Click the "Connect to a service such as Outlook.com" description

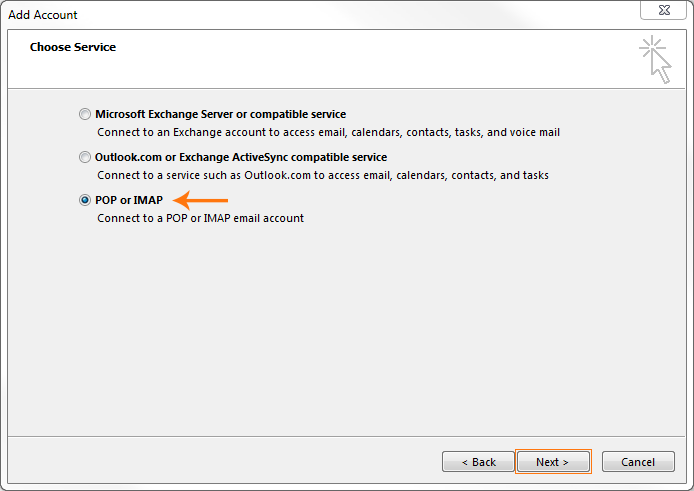pyautogui.click(x=322, y=175)
